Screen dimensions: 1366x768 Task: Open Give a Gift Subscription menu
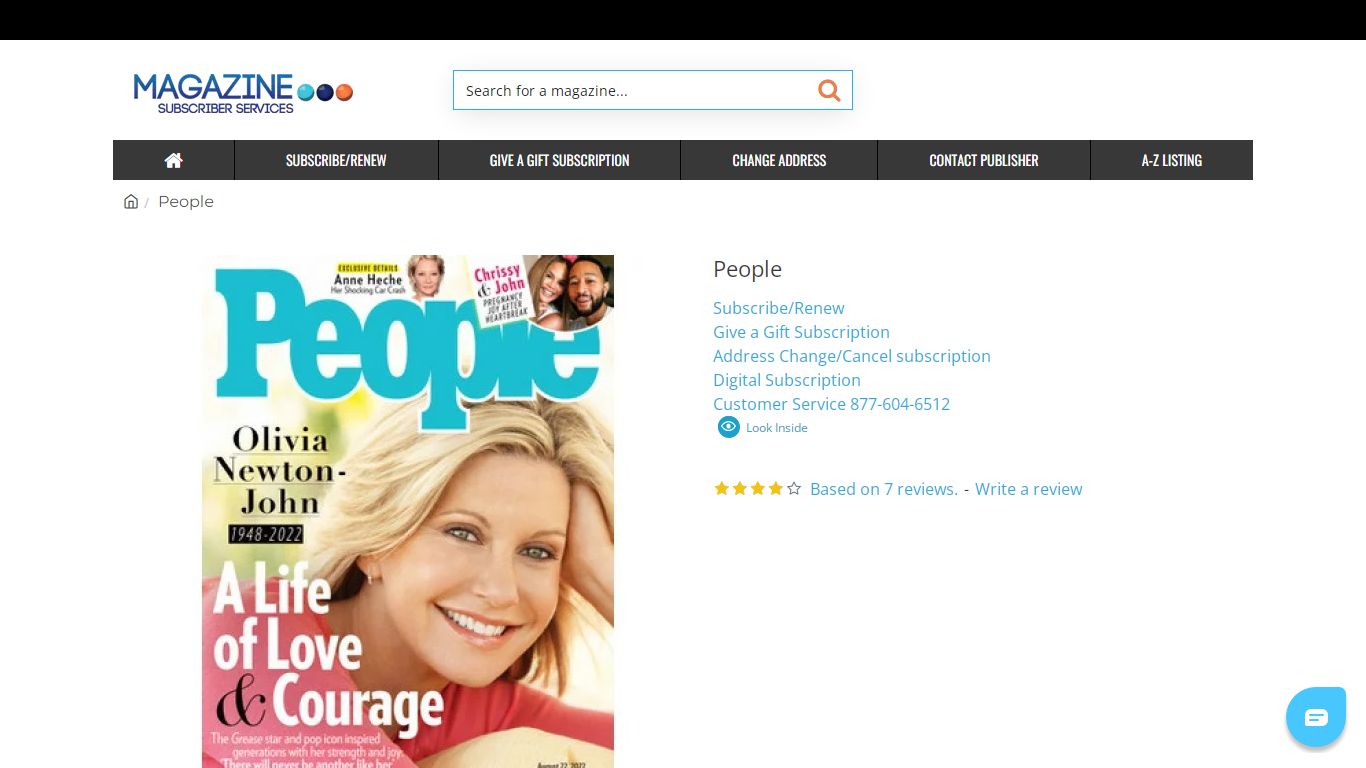[559, 160]
